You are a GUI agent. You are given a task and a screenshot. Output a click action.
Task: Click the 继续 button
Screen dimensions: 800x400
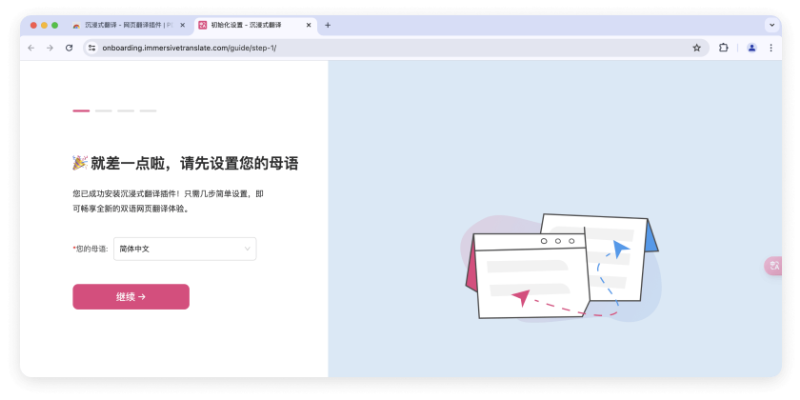coord(131,297)
